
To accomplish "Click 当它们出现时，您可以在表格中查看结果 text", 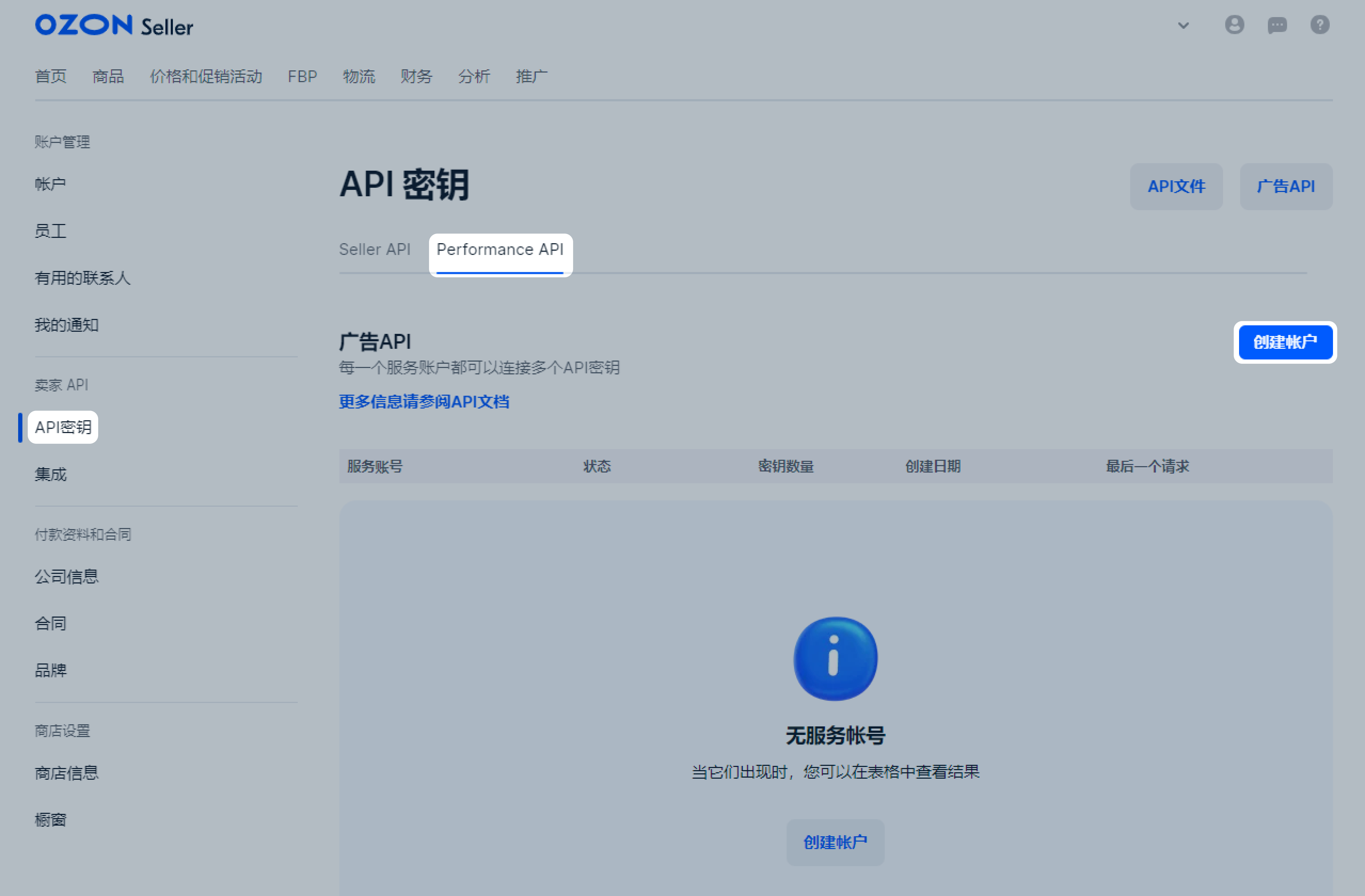I will coord(835,772).
